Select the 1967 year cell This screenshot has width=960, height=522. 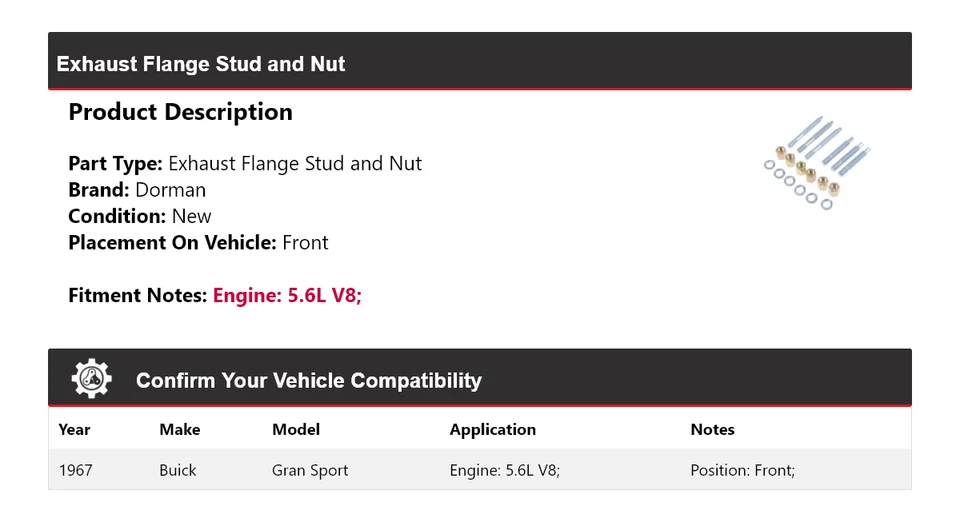click(76, 470)
